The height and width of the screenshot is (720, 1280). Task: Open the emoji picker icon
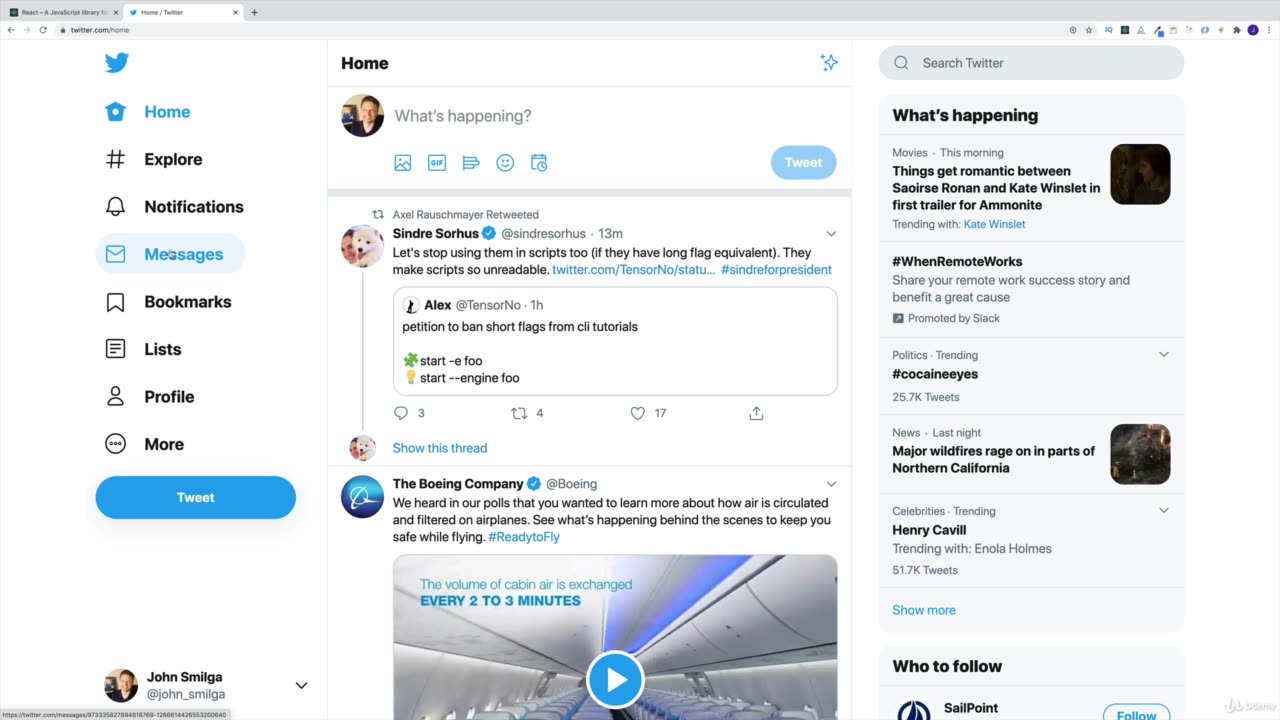[505, 163]
